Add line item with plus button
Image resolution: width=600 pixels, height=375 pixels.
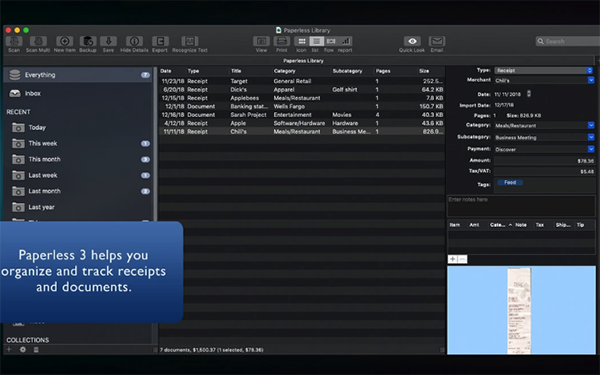click(453, 259)
